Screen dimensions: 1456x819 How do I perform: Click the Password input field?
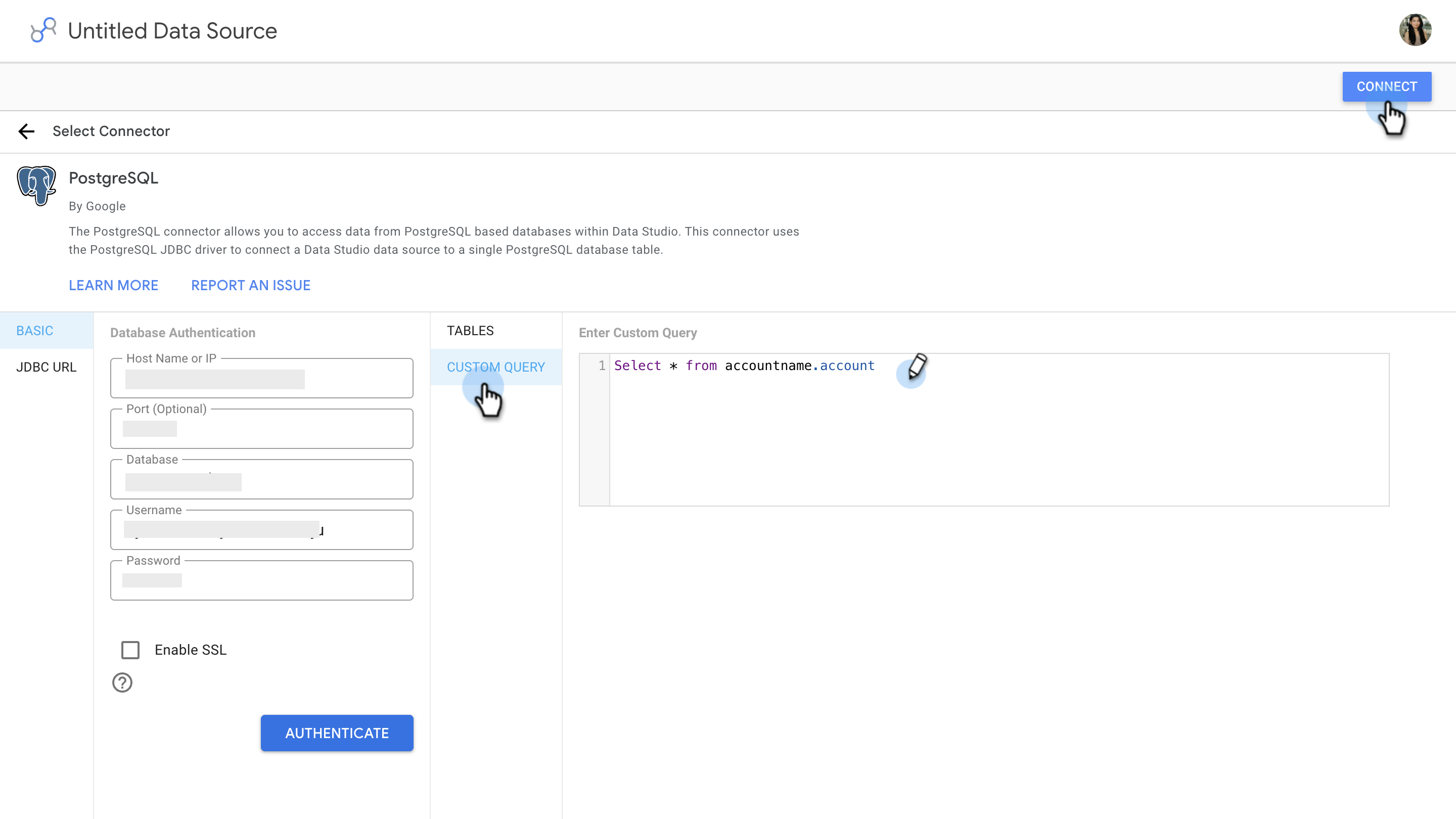(x=262, y=580)
